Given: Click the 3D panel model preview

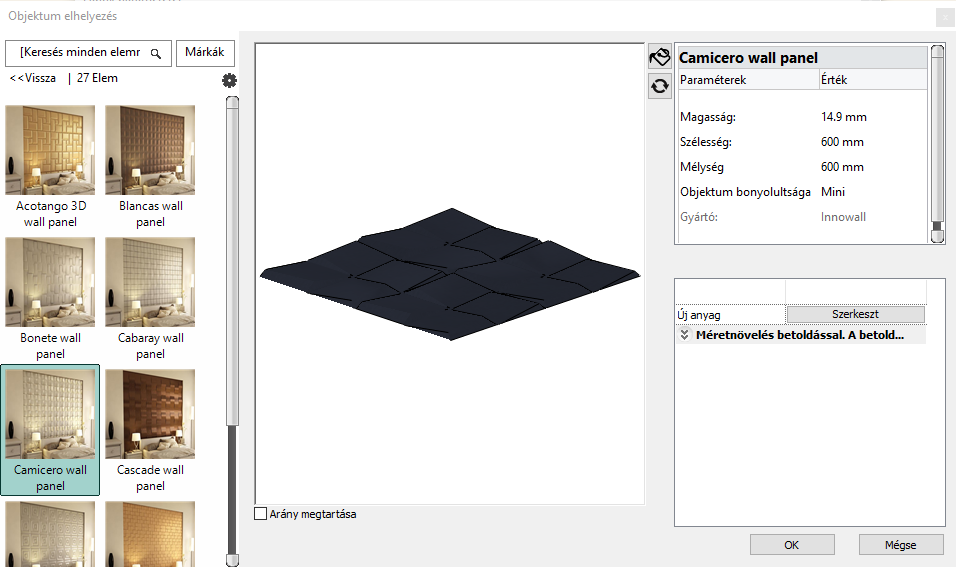Looking at the screenshot, I should click(450, 274).
